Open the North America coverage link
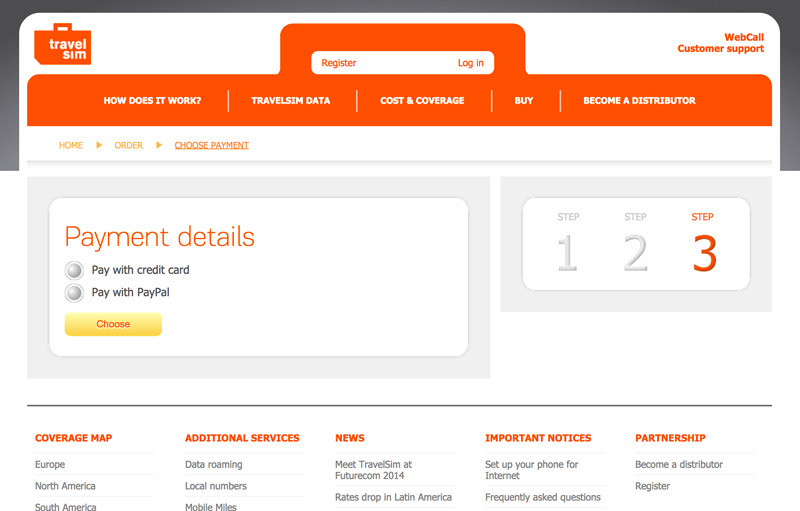 tap(65, 486)
